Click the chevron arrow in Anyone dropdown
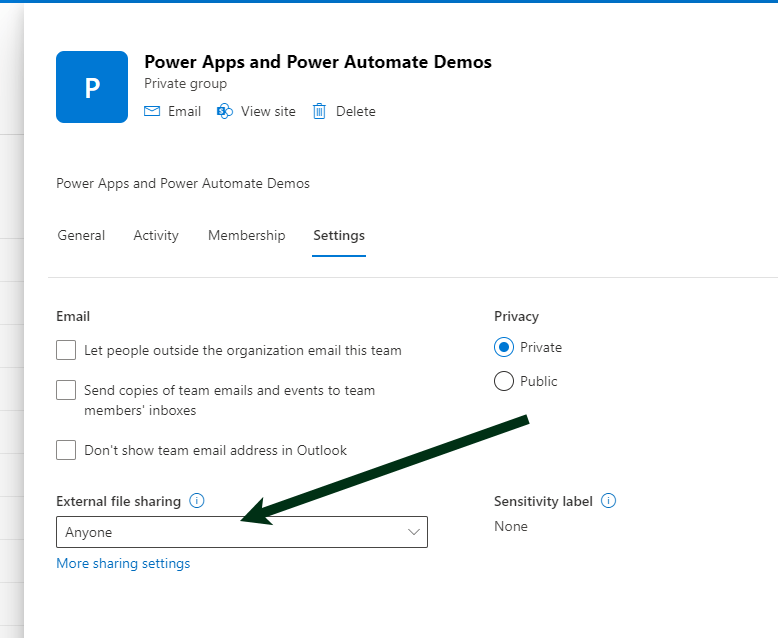 pos(414,532)
